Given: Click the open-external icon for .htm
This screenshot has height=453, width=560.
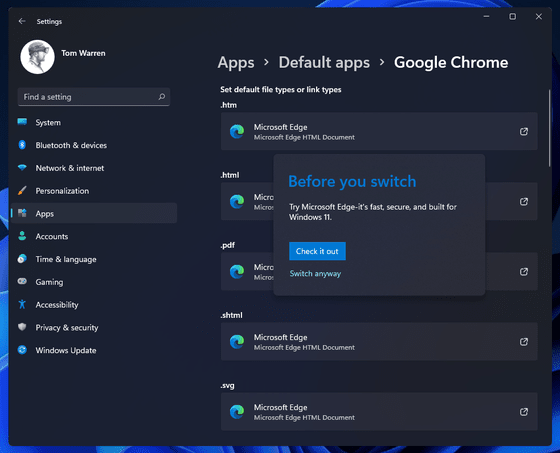Looking at the screenshot, I should coord(524,131).
